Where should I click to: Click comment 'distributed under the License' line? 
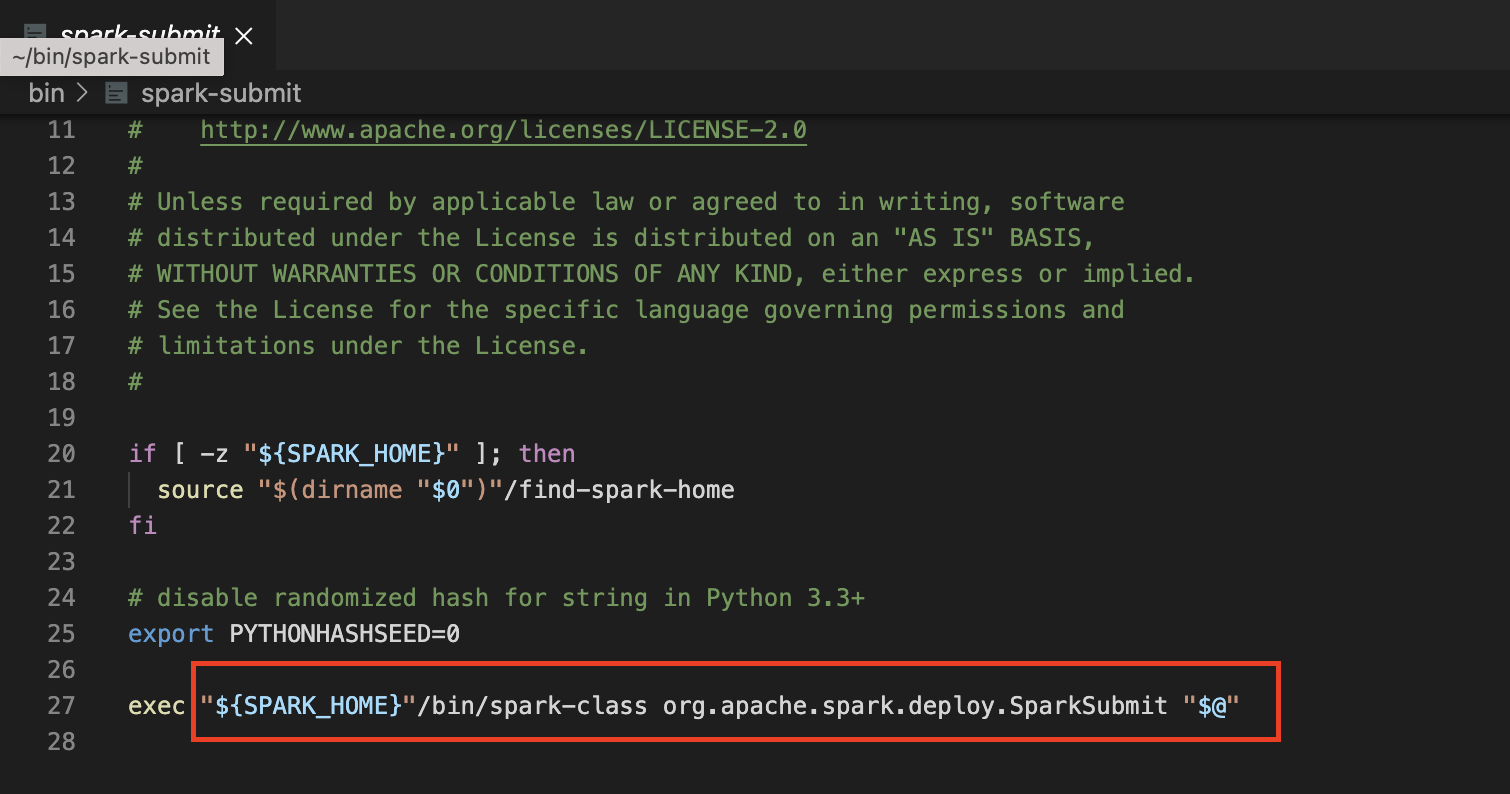612,238
